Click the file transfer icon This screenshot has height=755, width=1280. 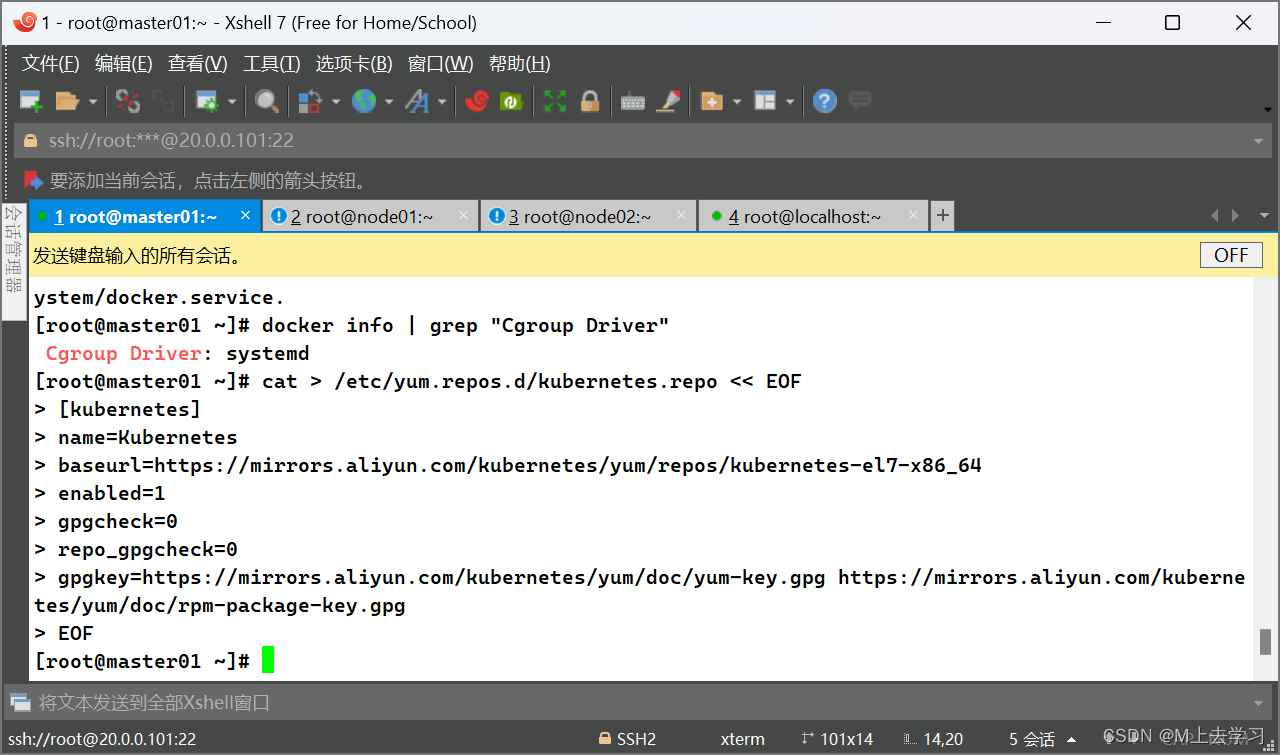(x=311, y=101)
